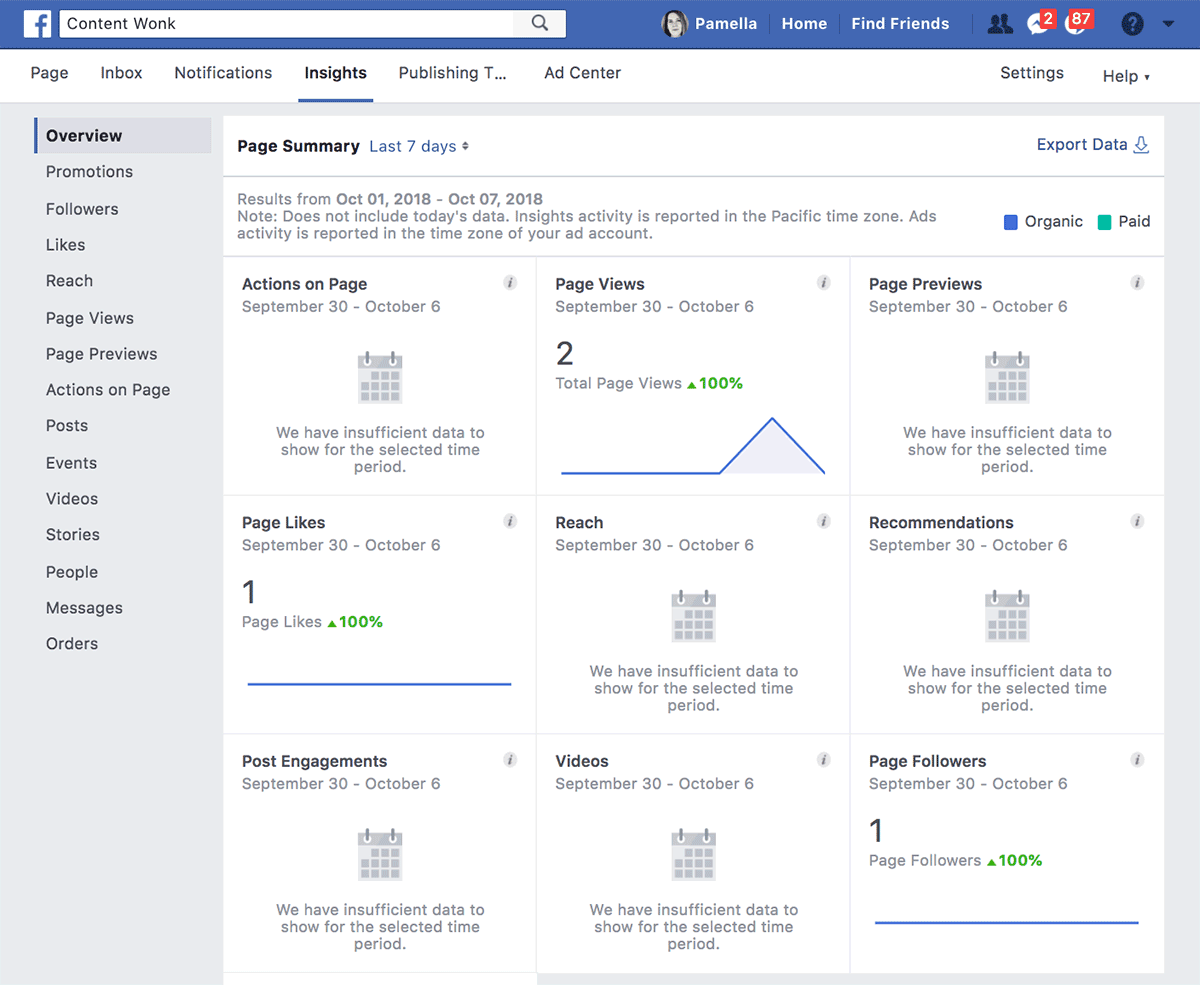Switch to the Page tab

(x=50, y=73)
